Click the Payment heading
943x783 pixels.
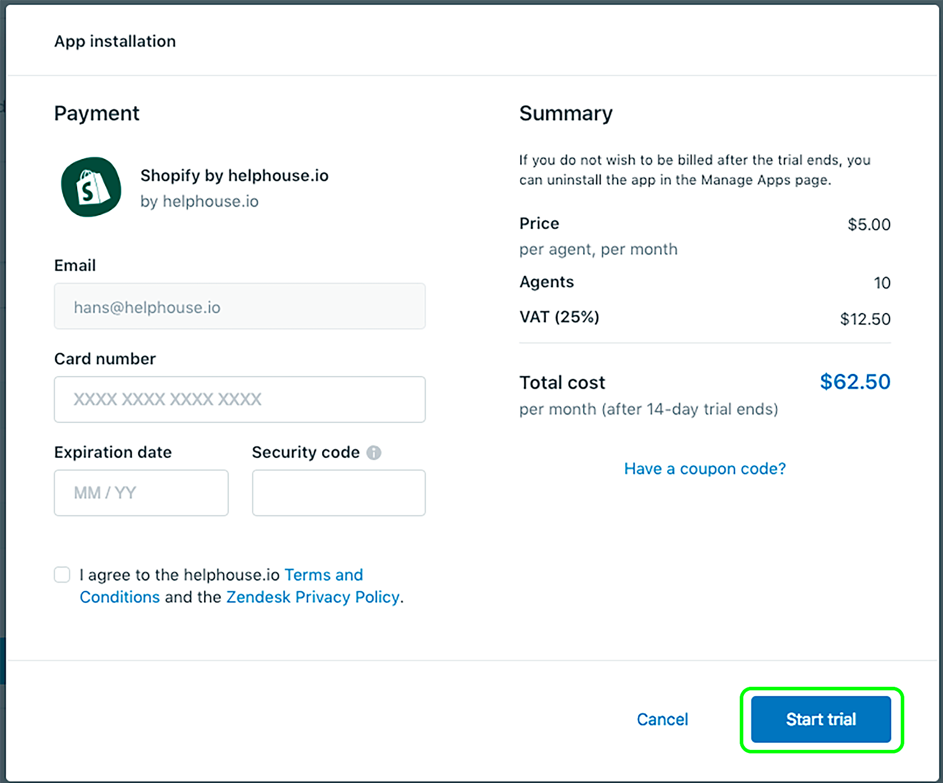[97, 113]
